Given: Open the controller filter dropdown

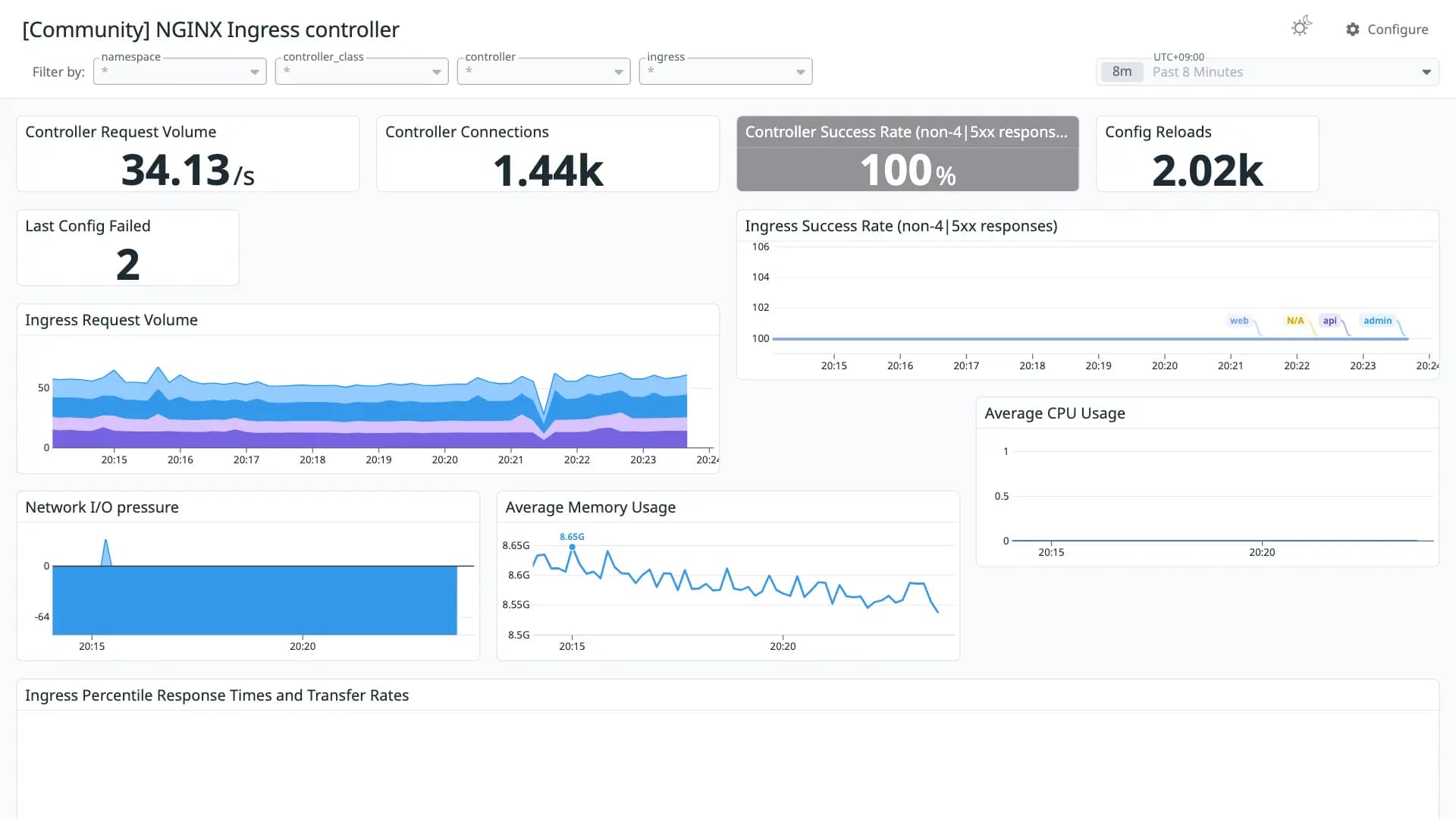Looking at the screenshot, I should (544, 71).
